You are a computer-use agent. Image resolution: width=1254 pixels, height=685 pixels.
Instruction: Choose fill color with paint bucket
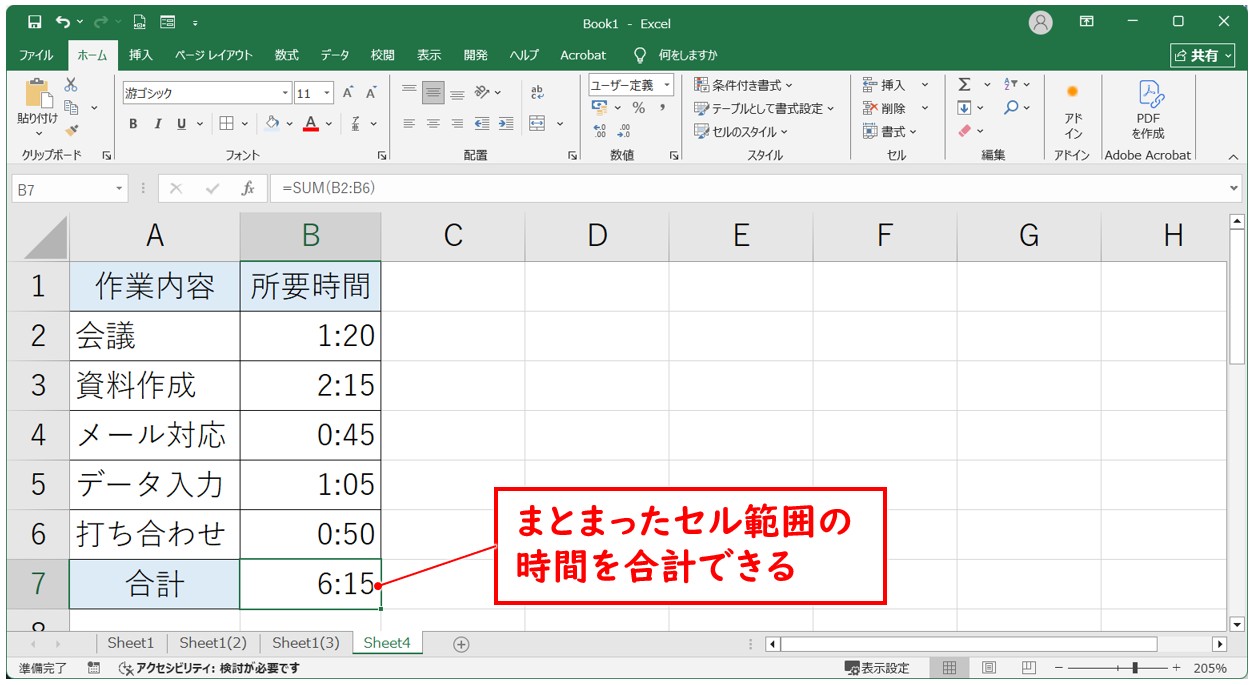coord(272,124)
